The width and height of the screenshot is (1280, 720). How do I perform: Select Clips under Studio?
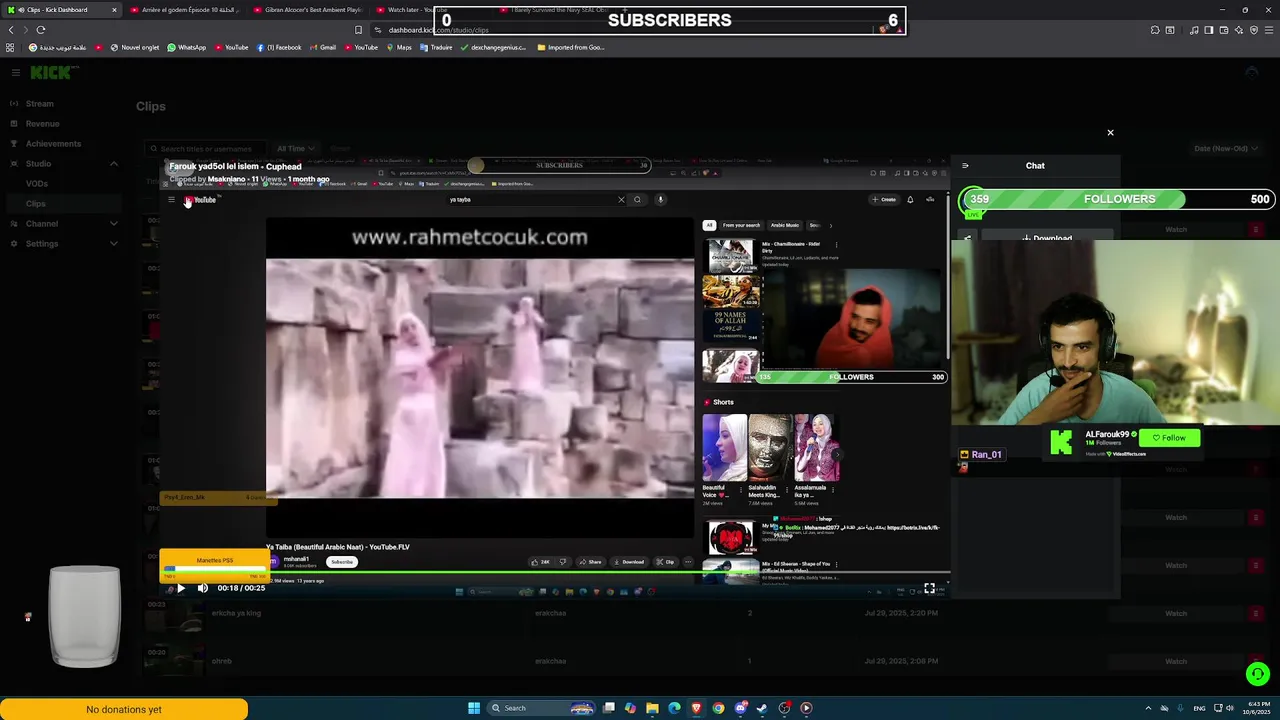pos(36,204)
